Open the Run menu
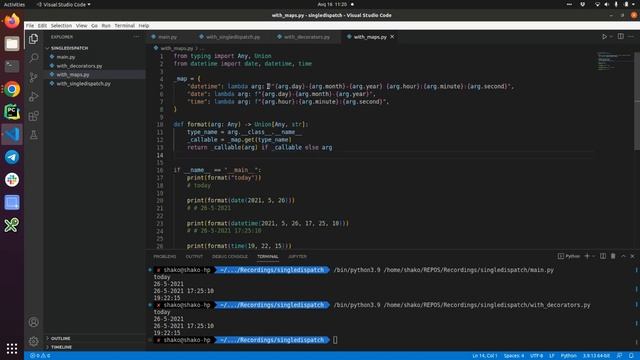Image resolution: width=640 pixels, height=360 pixels. click(106, 25)
